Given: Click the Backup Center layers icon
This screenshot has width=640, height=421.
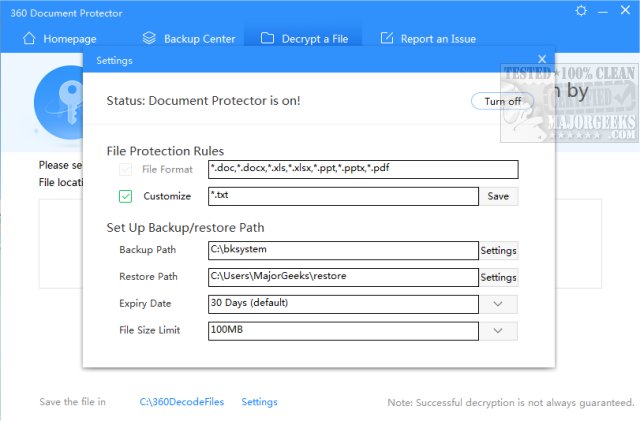Looking at the screenshot, I should pyautogui.click(x=149, y=39).
